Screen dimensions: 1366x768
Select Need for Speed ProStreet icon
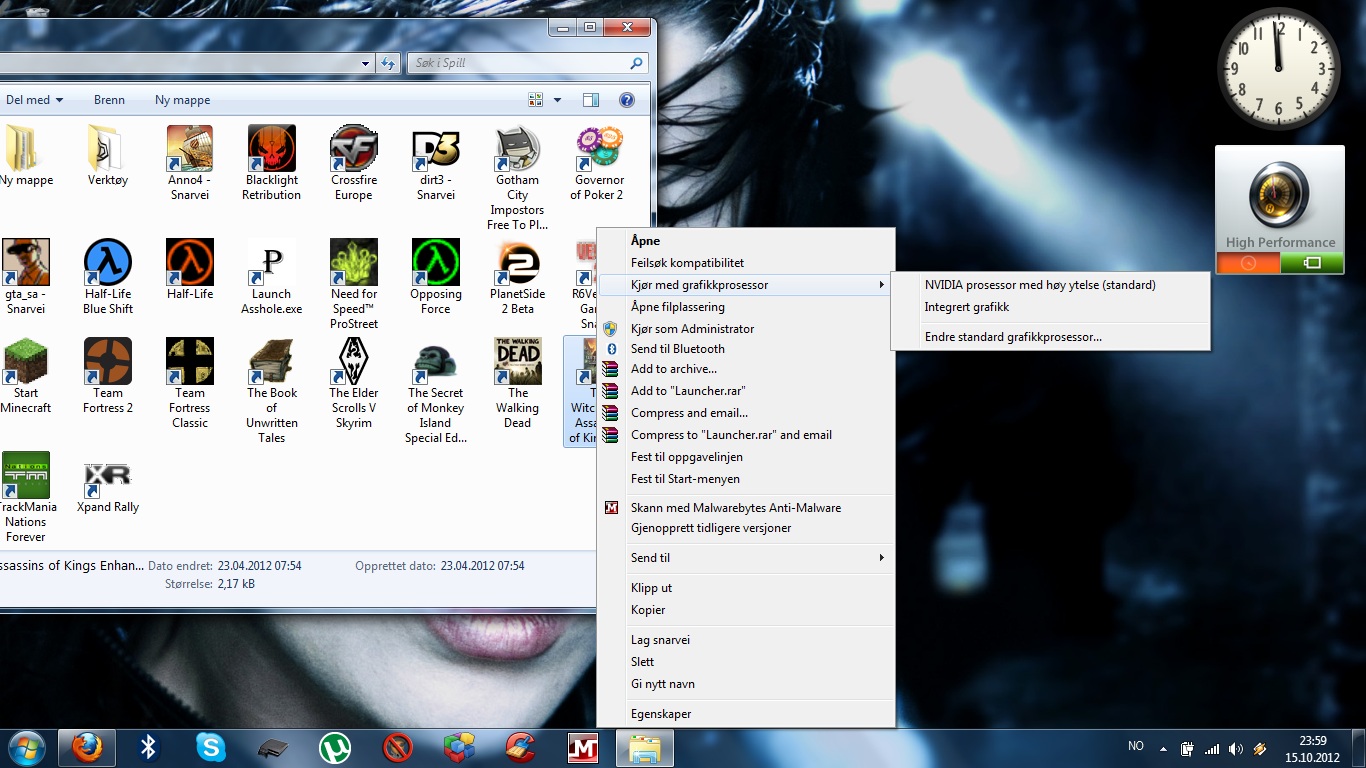353,262
